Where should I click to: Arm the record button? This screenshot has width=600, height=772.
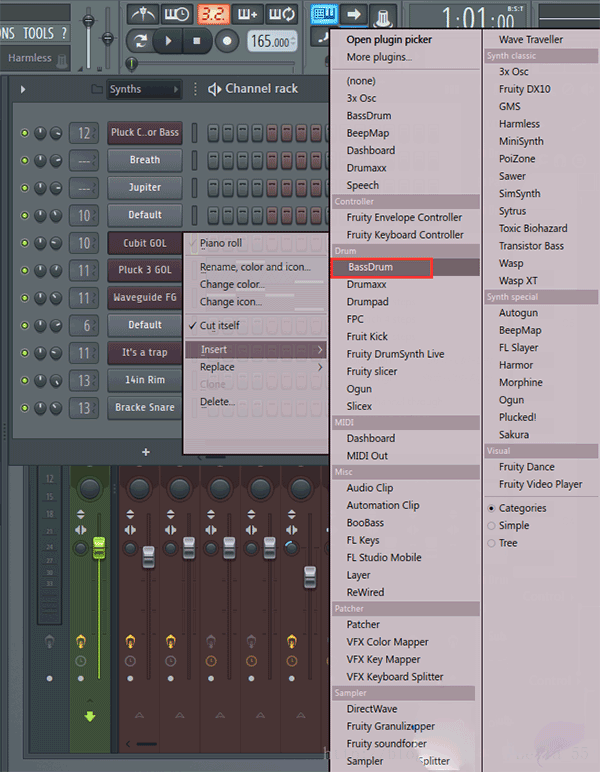[x=227, y=41]
